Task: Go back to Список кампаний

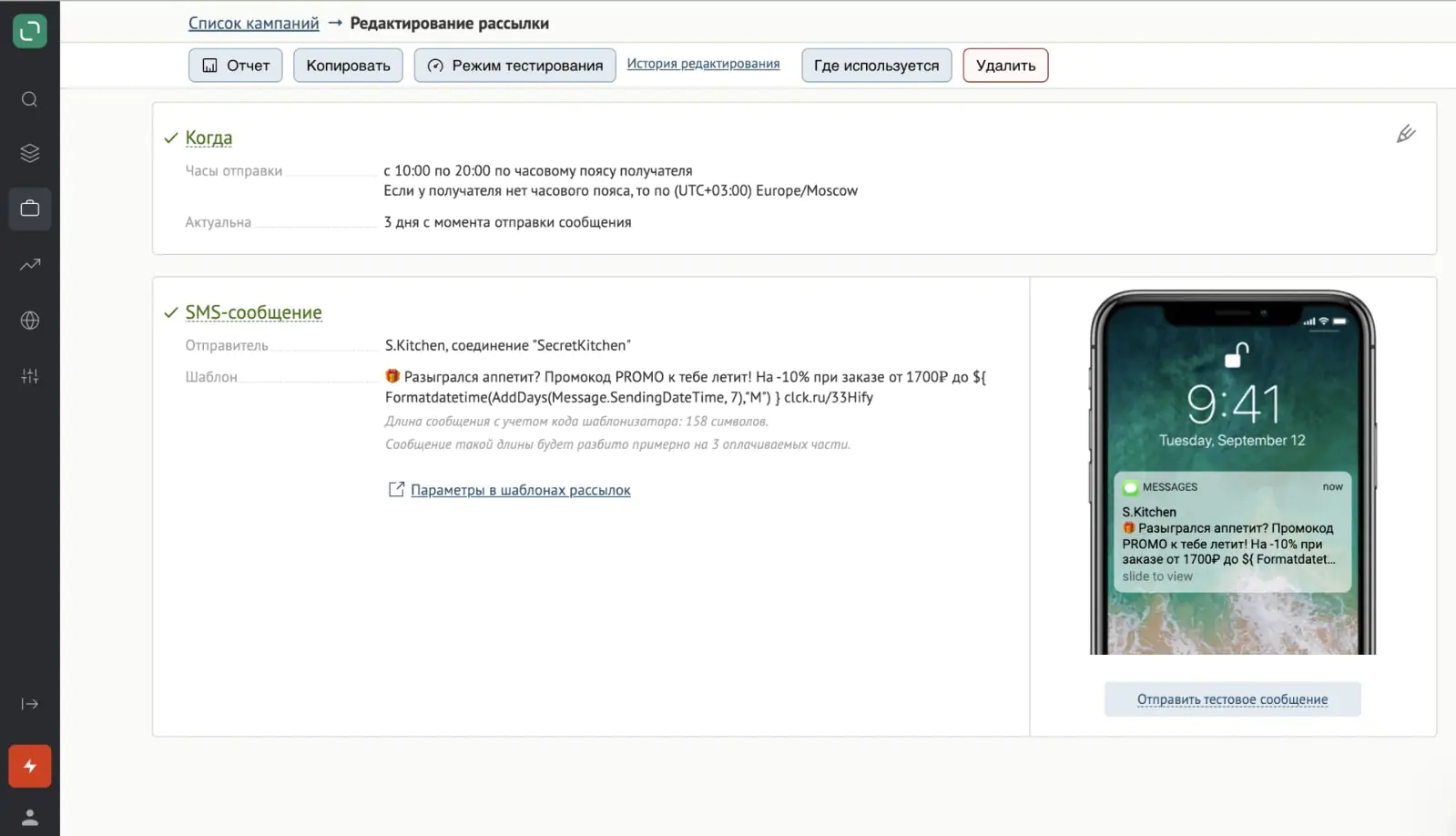Action: click(253, 24)
